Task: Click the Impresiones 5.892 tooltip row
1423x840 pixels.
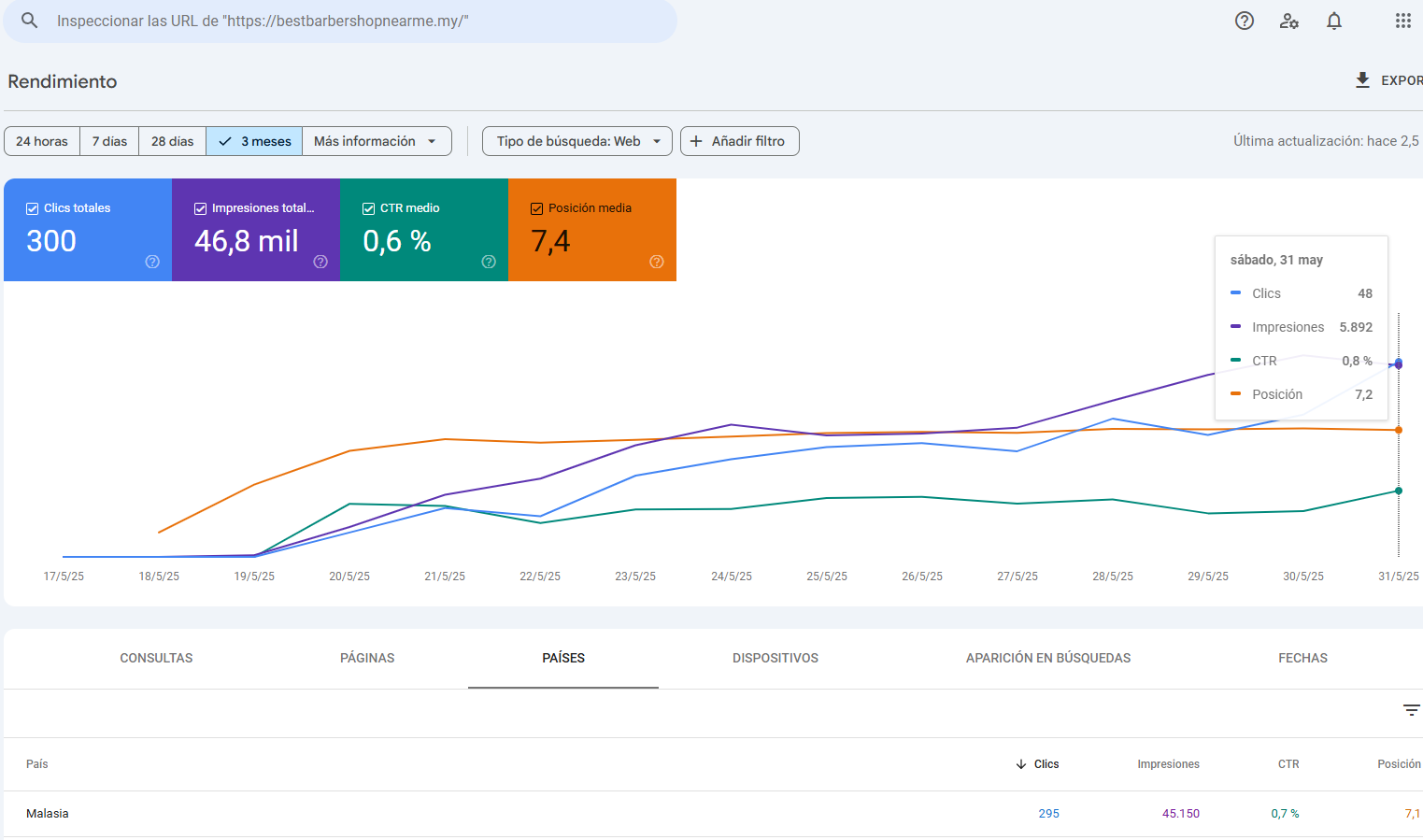Action: (1302, 327)
